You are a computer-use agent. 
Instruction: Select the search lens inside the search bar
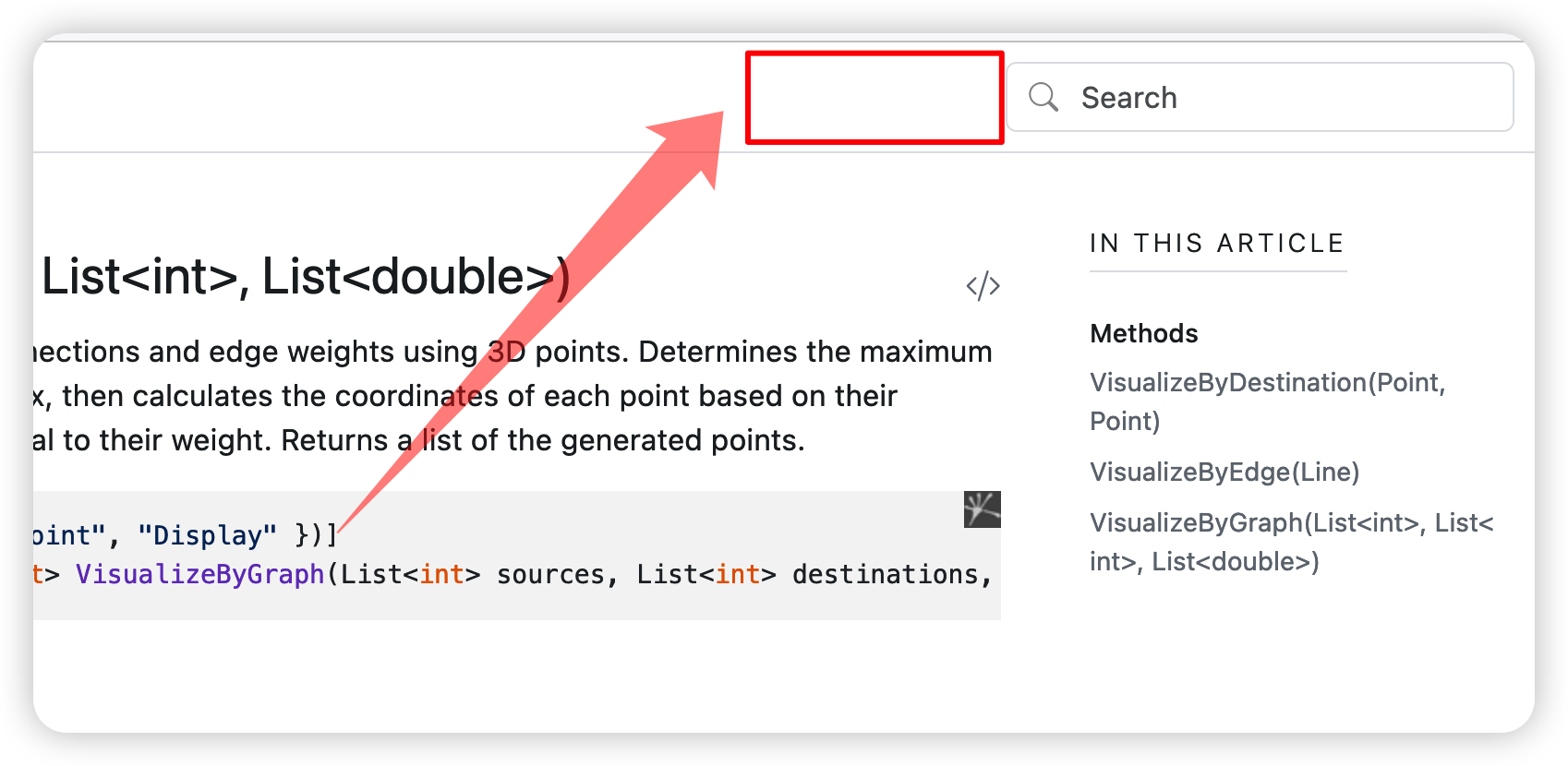pyautogui.click(x=1042, y=96)
